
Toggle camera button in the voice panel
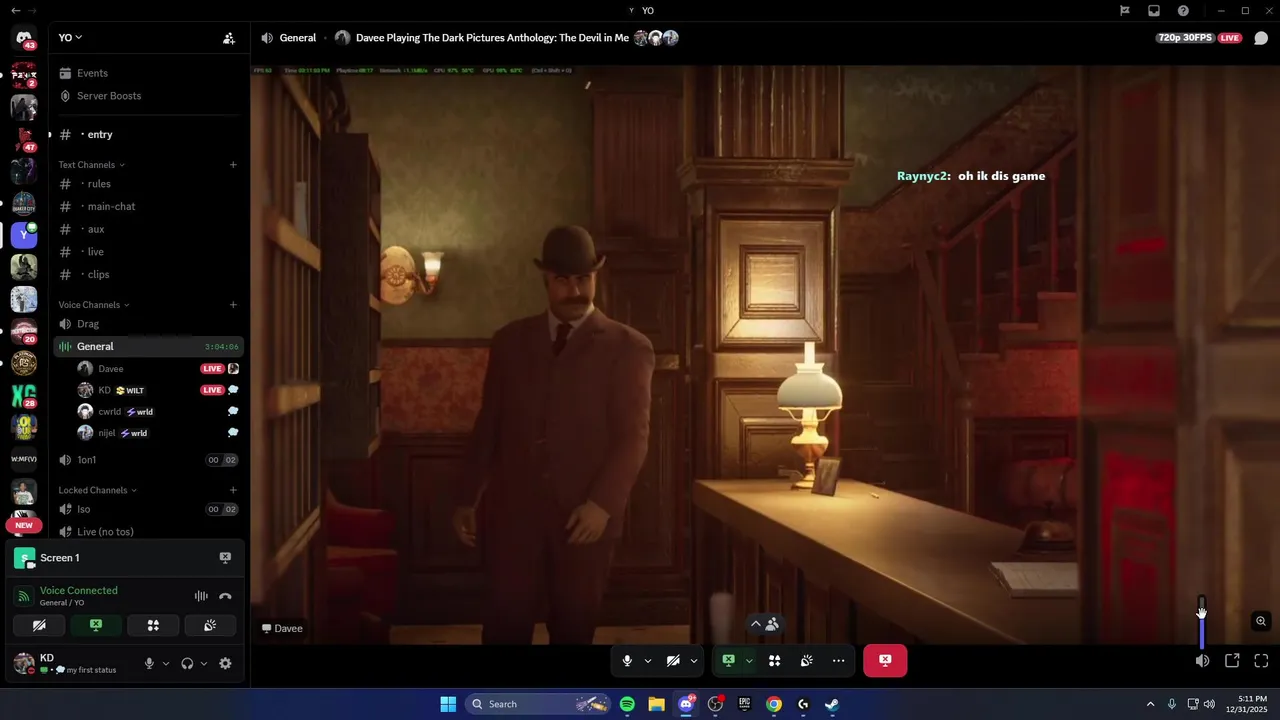click(x=39, y=625)
